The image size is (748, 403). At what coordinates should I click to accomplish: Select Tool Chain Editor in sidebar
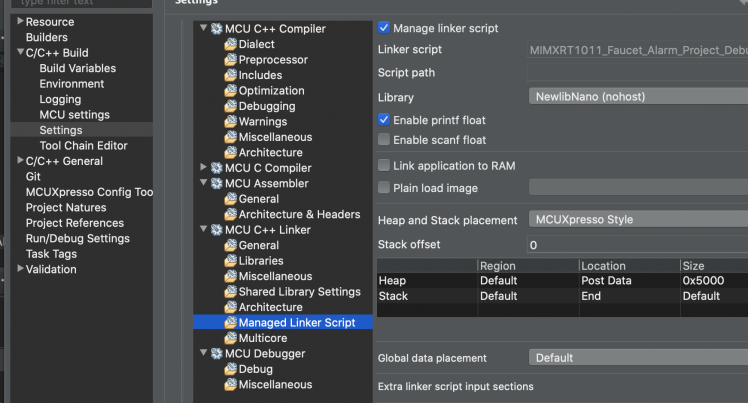[83, 145]
